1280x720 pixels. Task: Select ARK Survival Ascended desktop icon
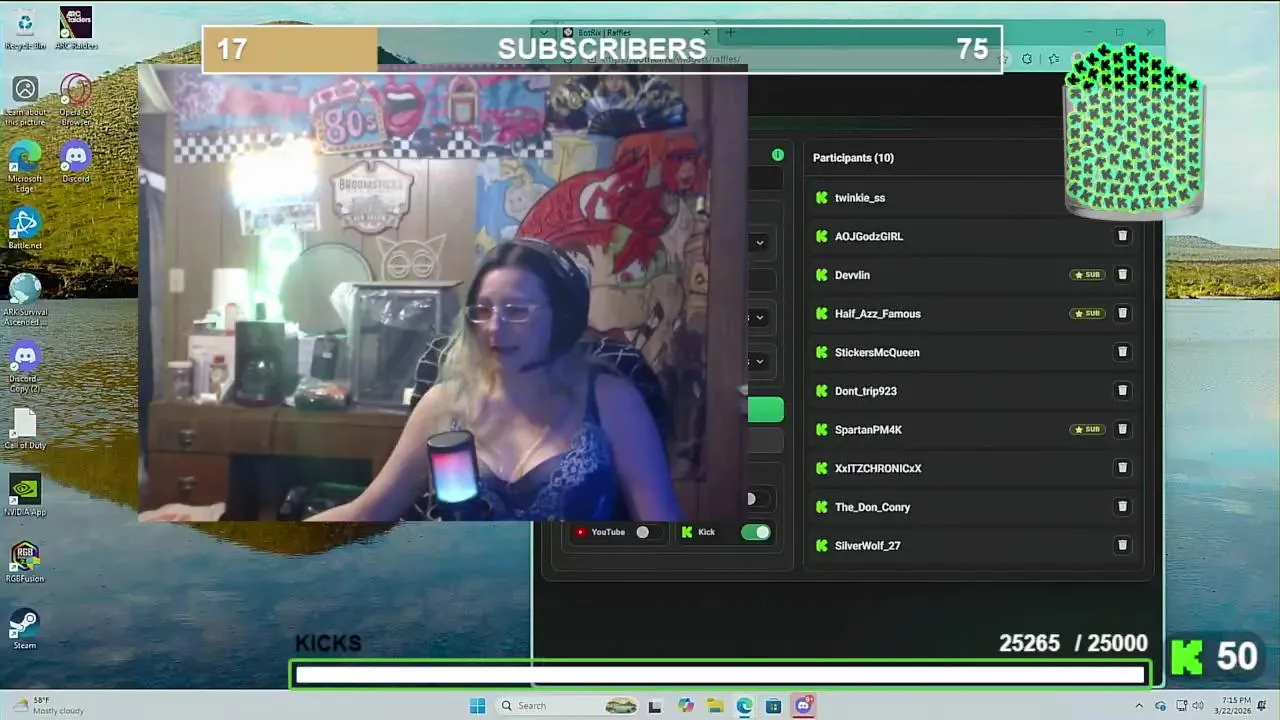coord(25,299)
